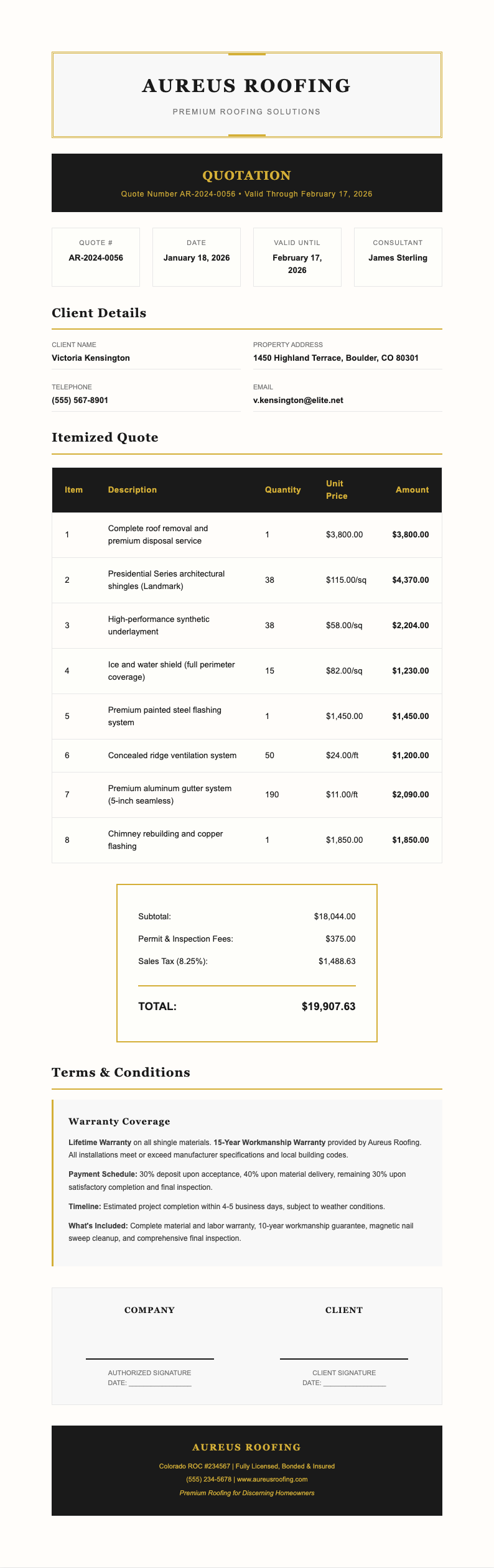Click the client signature DATE field

click(x=354, y=1383)
